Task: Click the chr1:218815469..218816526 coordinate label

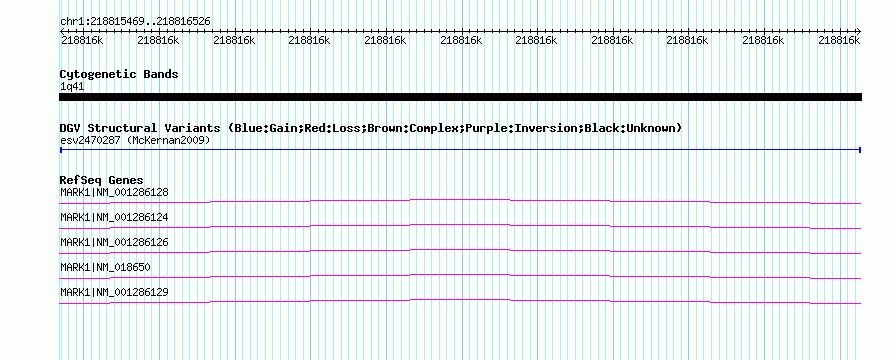Action: click(135, 22)
